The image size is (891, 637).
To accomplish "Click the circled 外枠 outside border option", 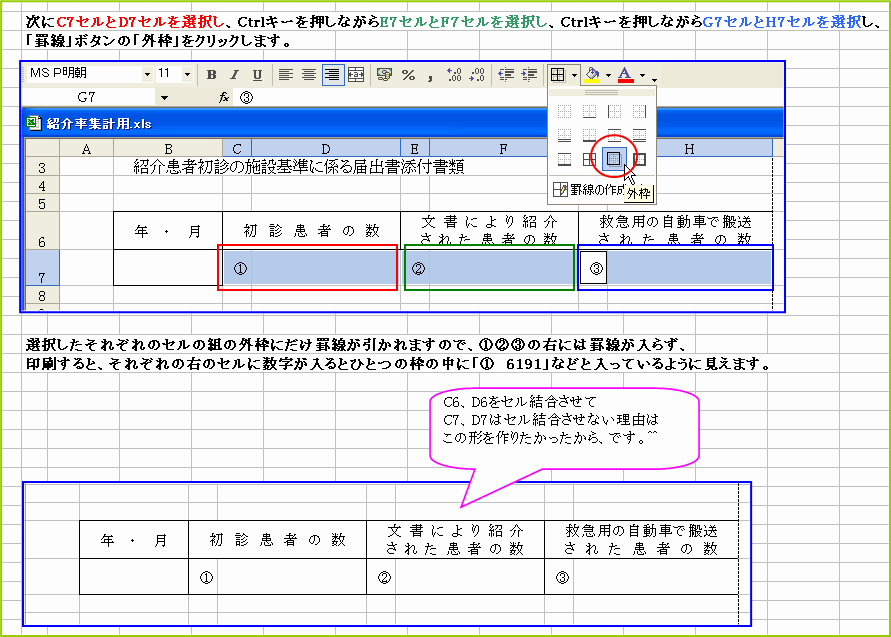I will pyautogui.click(x=615, y=157).
